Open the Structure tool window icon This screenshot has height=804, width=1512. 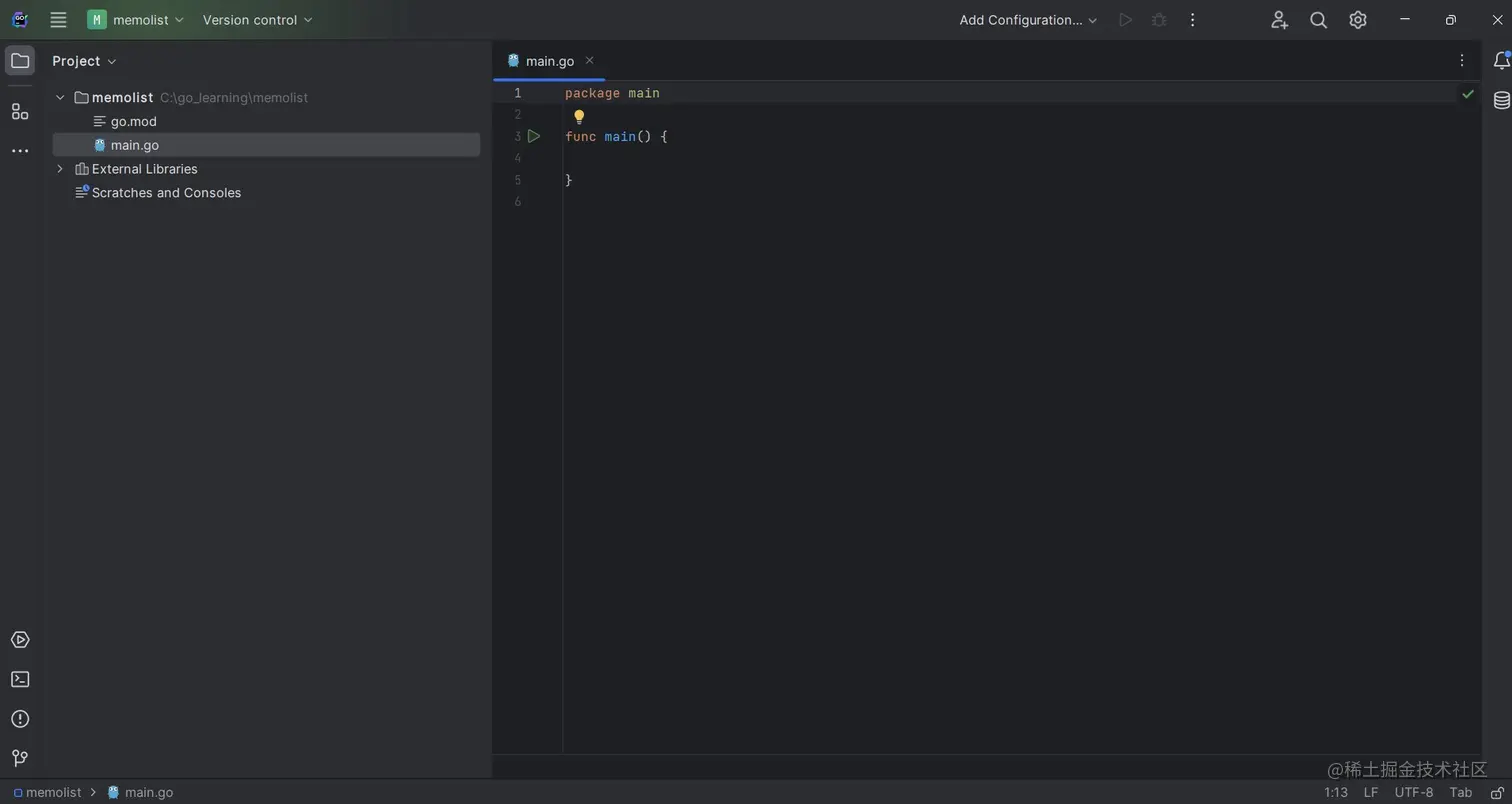tap(20, 111)
